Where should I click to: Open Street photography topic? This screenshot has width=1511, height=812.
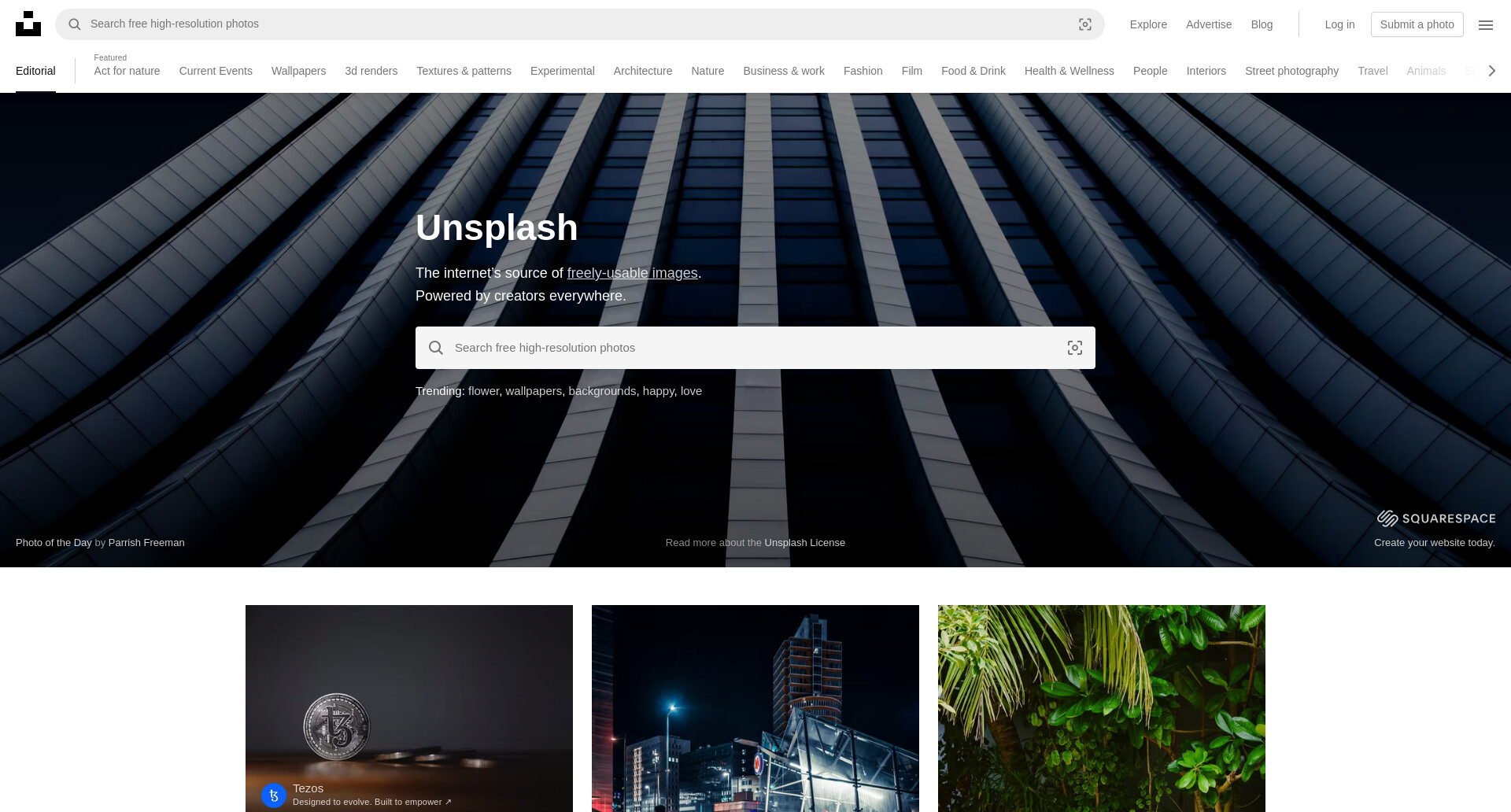point(1291,71)
